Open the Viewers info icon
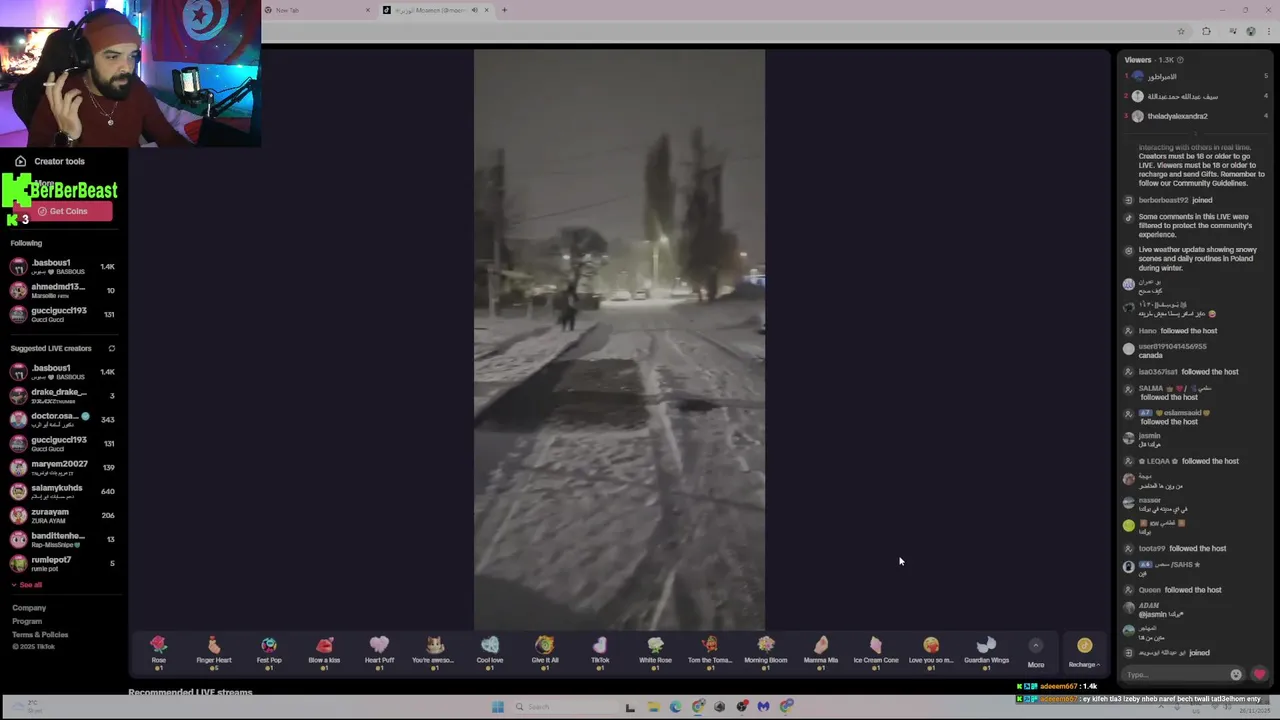1280x720 pixels. [x=1180, y=60]
